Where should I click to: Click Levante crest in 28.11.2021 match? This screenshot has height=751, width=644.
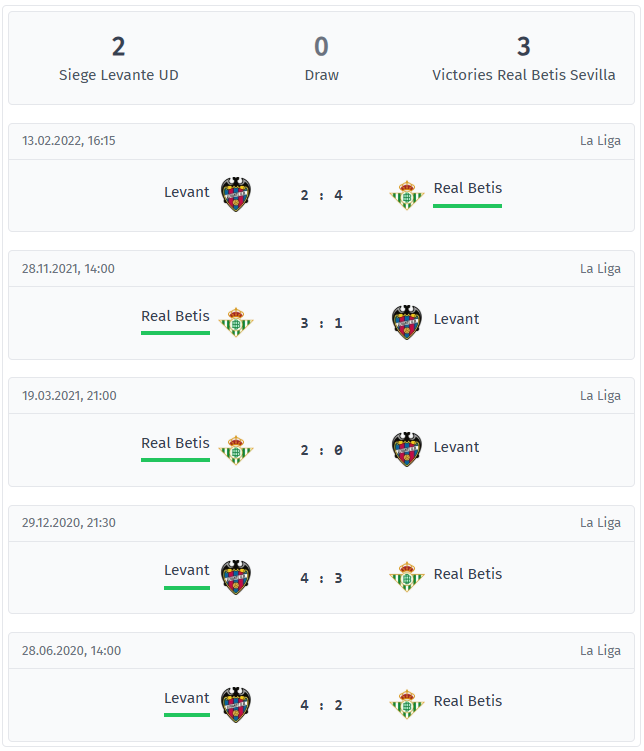coord(407,322)
